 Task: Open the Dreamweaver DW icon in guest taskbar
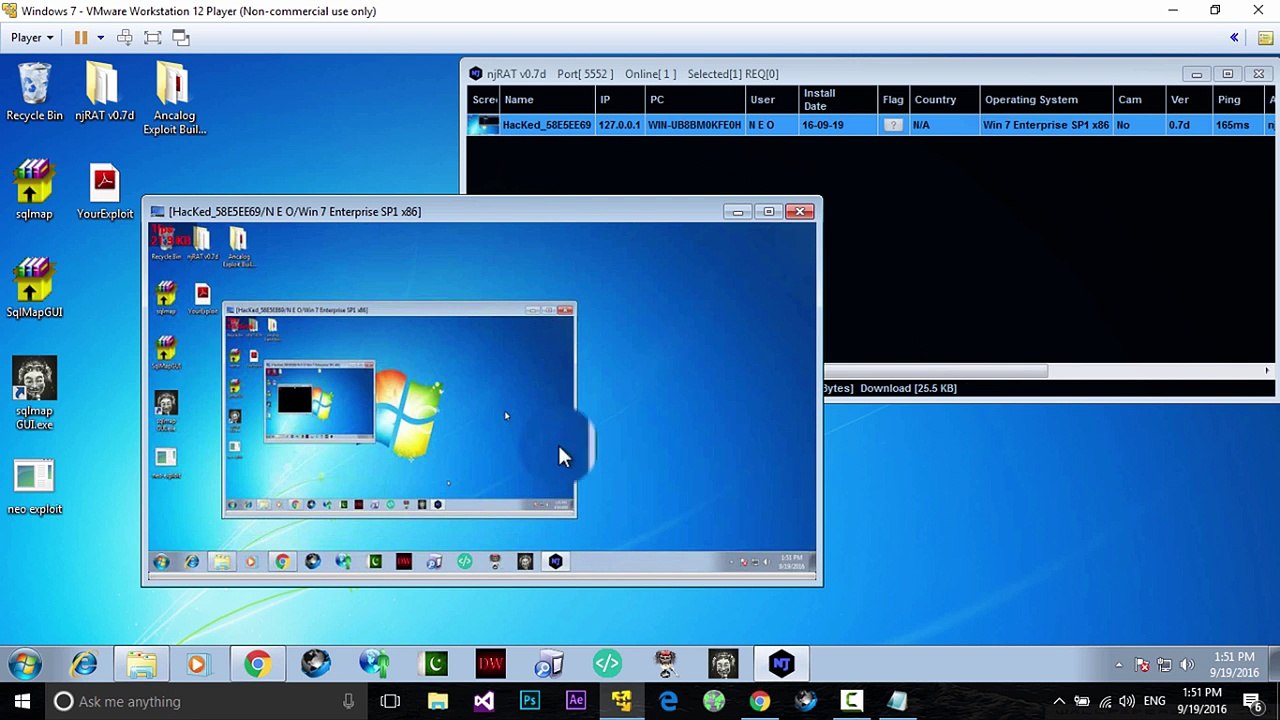(491, 664)
